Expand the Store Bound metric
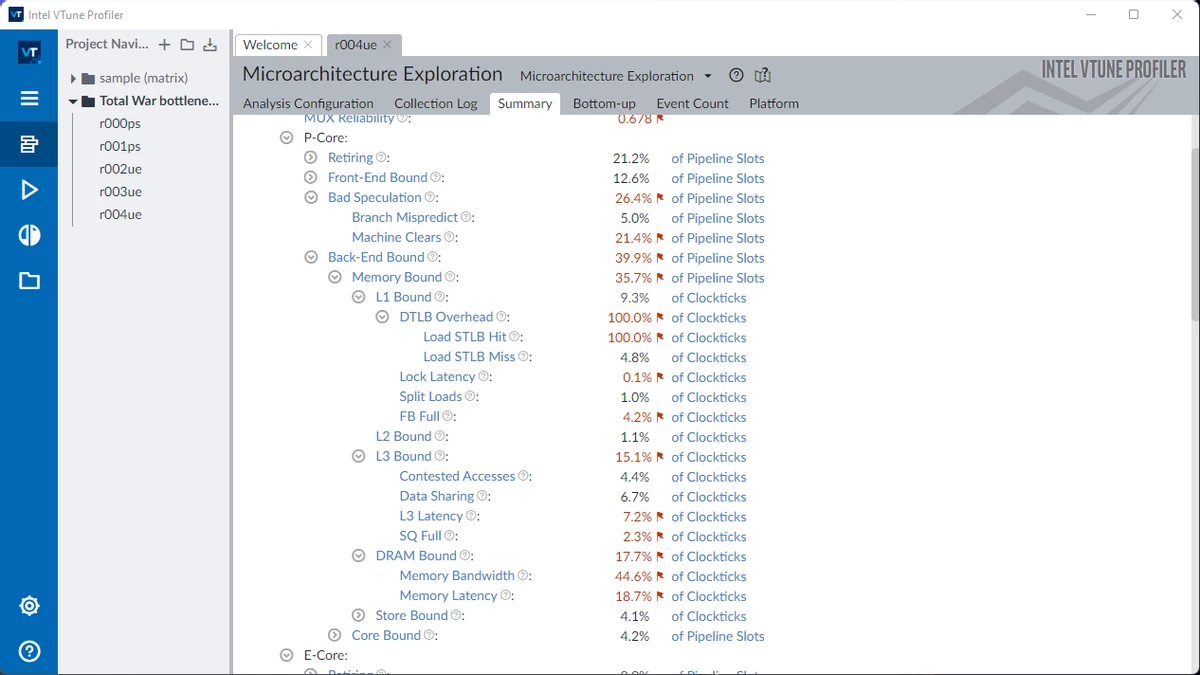Image resolution: width=1200 pixels, height=675 pixels. point(358,616)
